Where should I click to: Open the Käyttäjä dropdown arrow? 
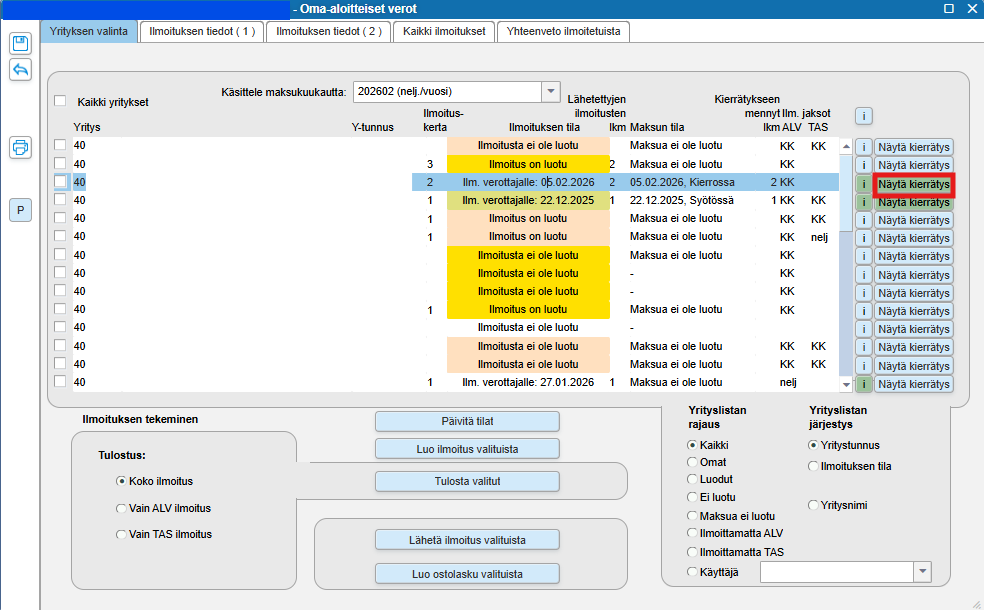(x=922, y=572)
